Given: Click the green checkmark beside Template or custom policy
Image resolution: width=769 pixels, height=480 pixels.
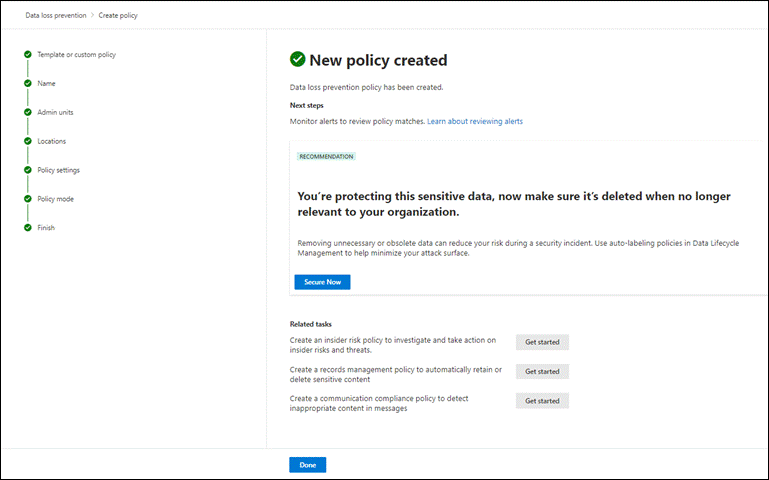Looking at the screenshot, I should 28,54.
